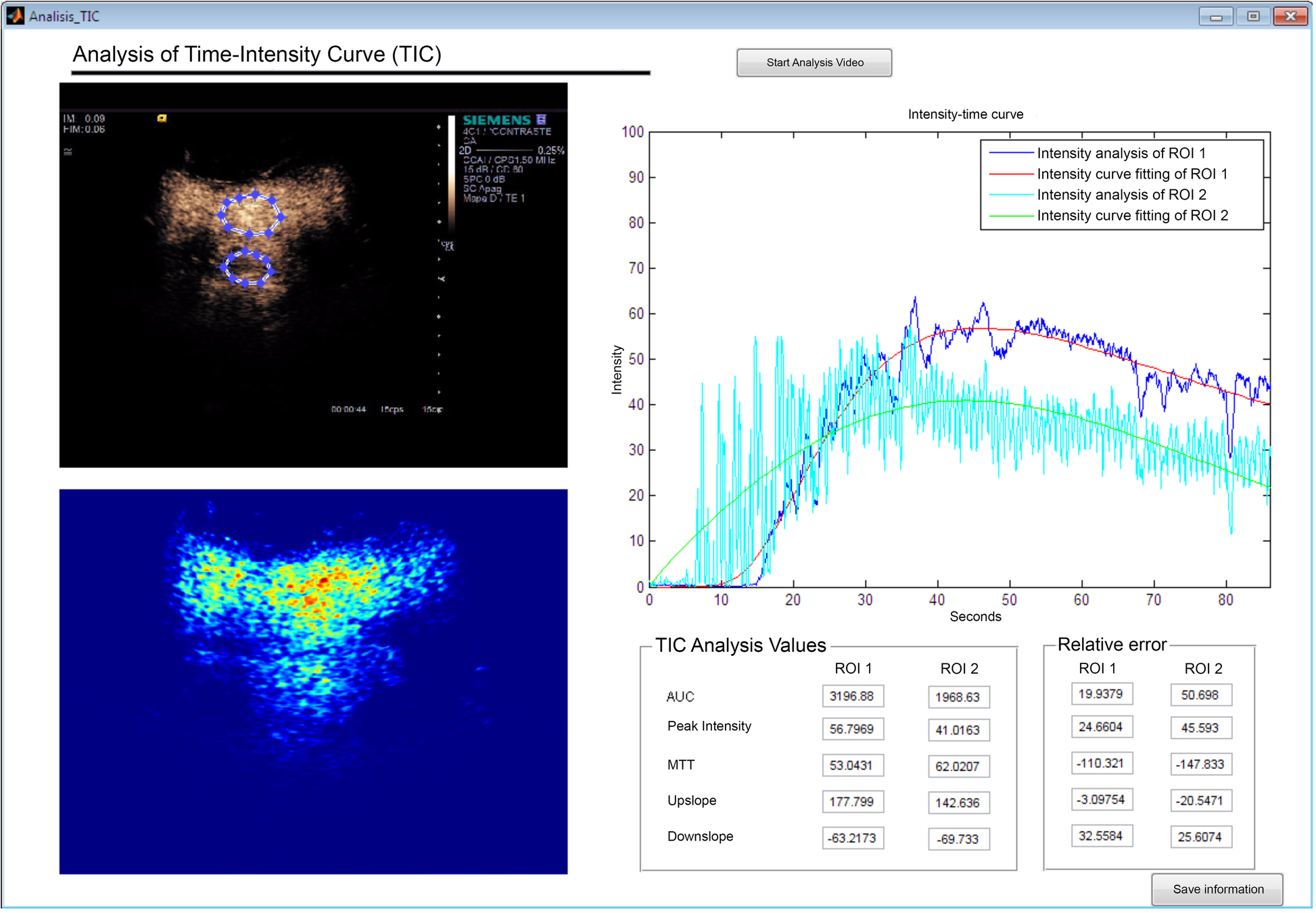The image size is (1316, 913).
Task: Click the lower ROI polygon on ultrasound image
Action: point(247,268)
